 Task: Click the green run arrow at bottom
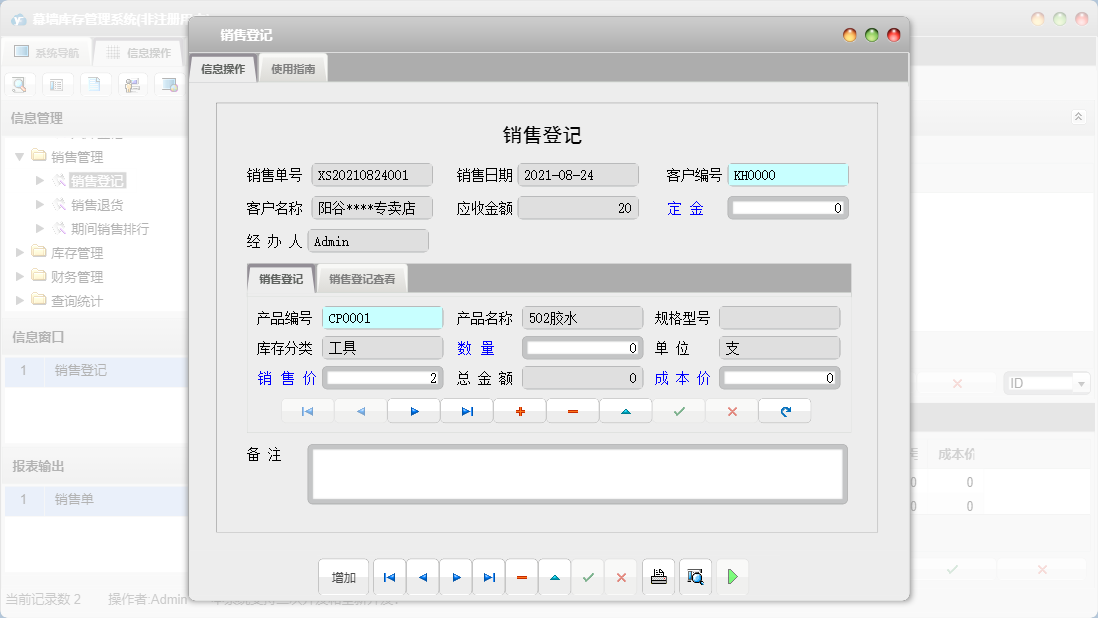click(x=731, y=577)
